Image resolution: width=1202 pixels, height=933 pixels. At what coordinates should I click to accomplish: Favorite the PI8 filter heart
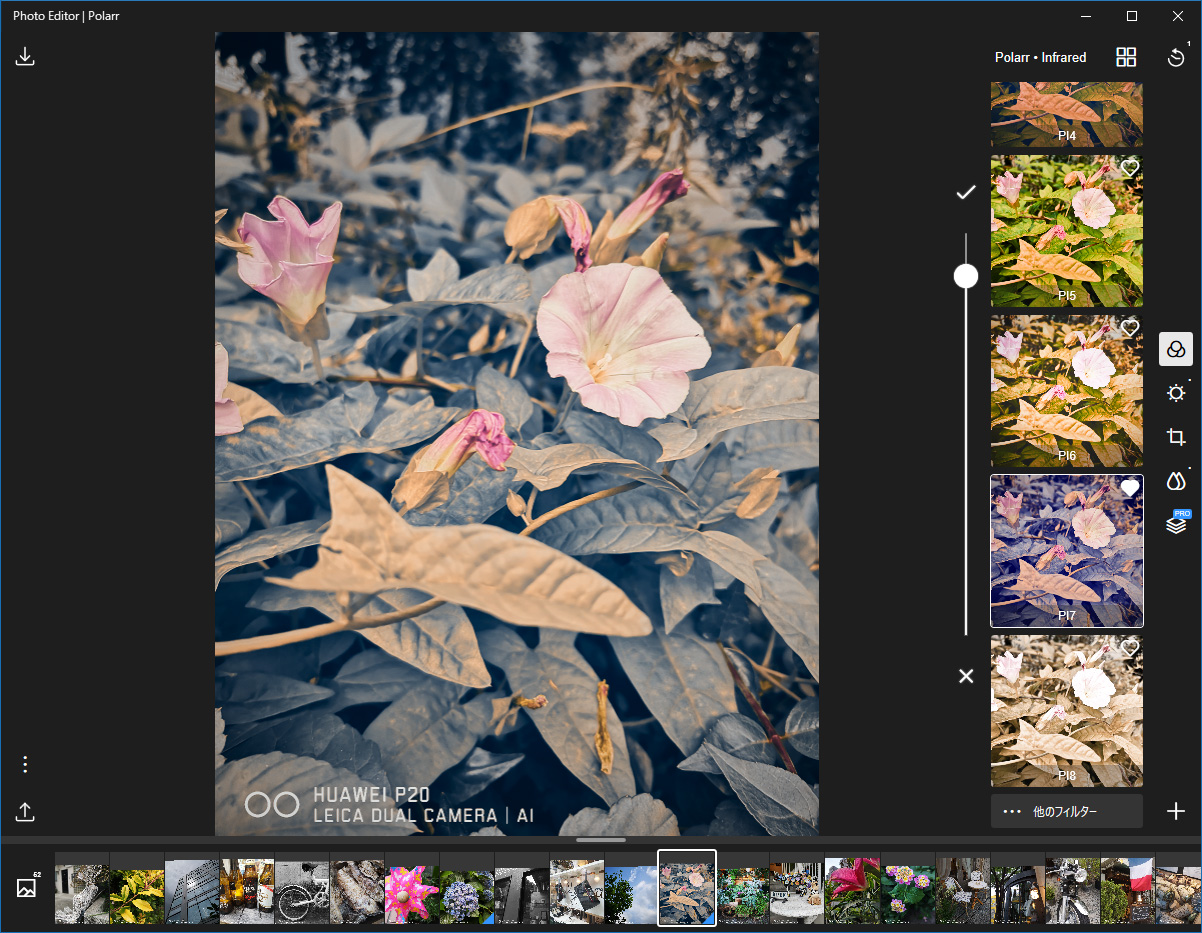pyautogui.click(x=1129, y=648)
